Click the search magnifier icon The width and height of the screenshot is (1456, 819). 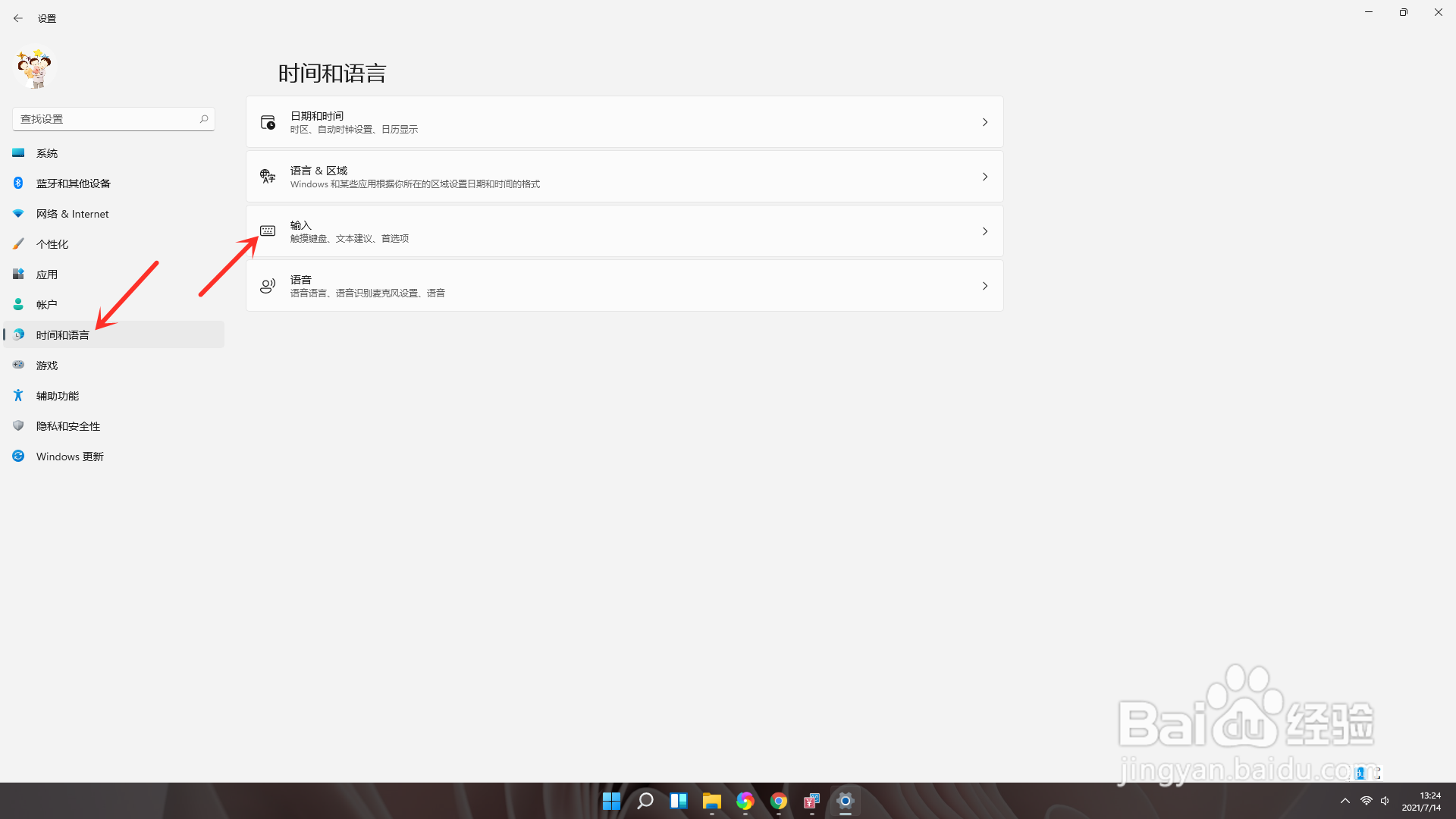(204, 119)
